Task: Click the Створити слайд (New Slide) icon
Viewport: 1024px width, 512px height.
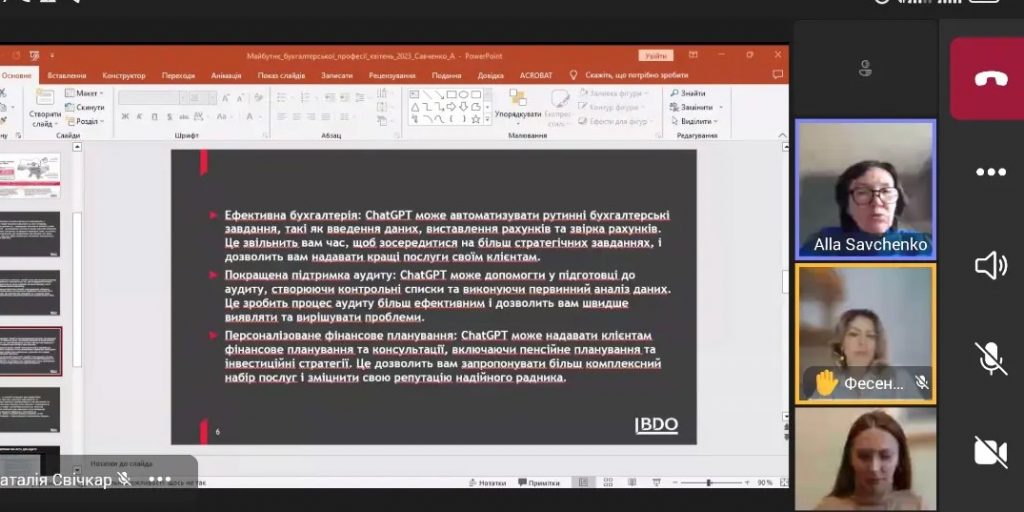Action: 45,106
